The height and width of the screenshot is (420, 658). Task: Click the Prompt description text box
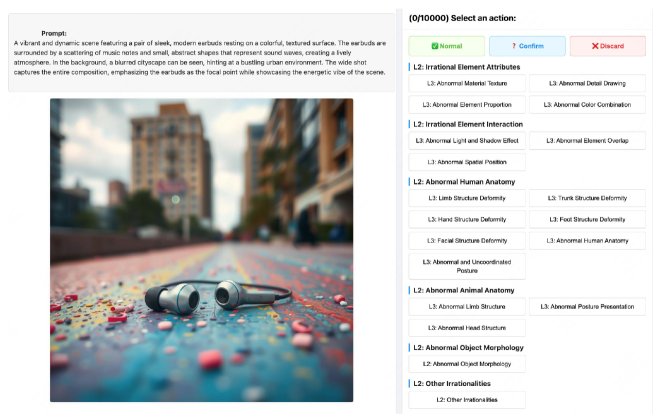(x=201, y=52)
